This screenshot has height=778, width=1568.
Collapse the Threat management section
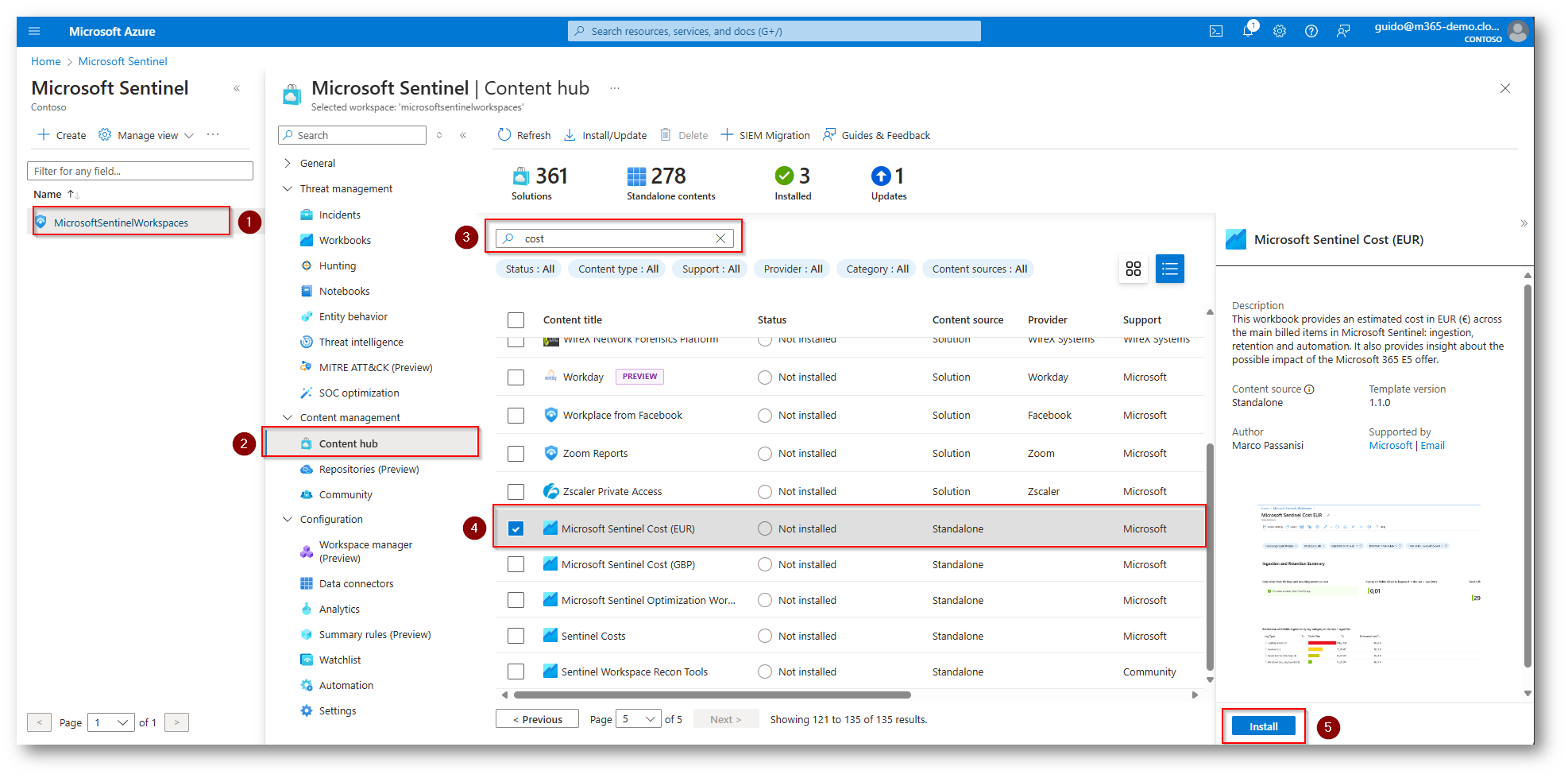(288, 188)
